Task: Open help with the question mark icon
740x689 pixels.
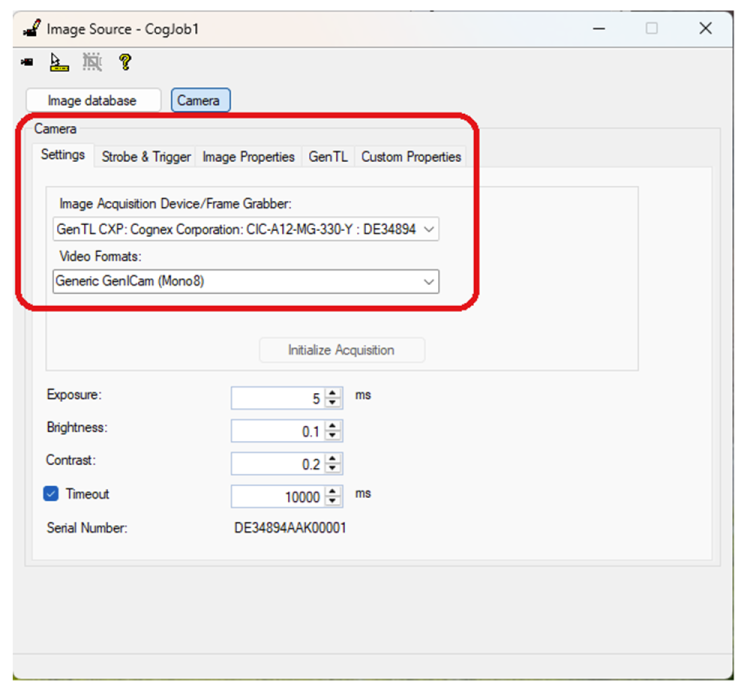Action: pyautogui.click(x=125, y=63)
